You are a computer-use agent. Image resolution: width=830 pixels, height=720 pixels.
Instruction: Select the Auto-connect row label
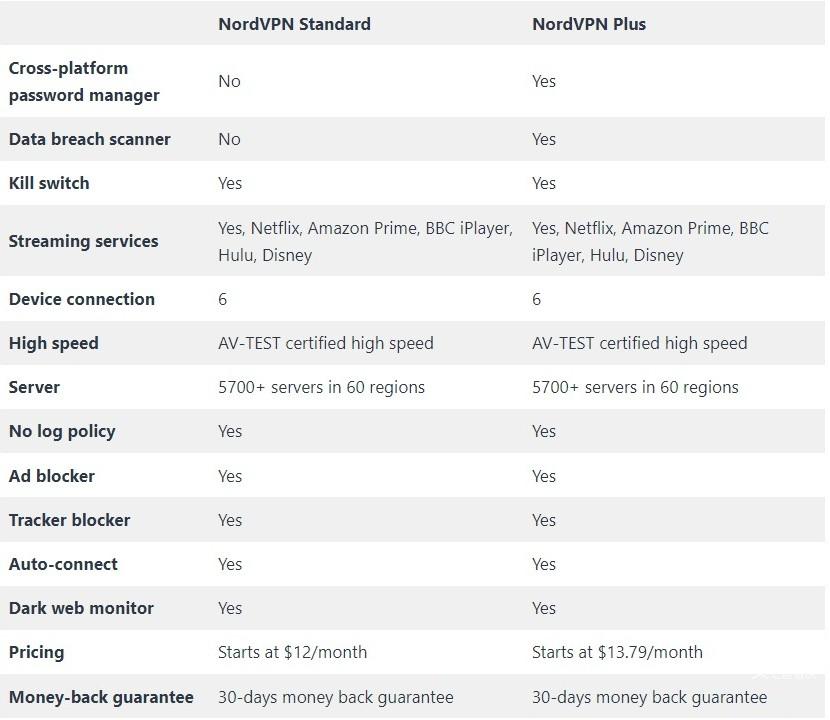point(64,564)
